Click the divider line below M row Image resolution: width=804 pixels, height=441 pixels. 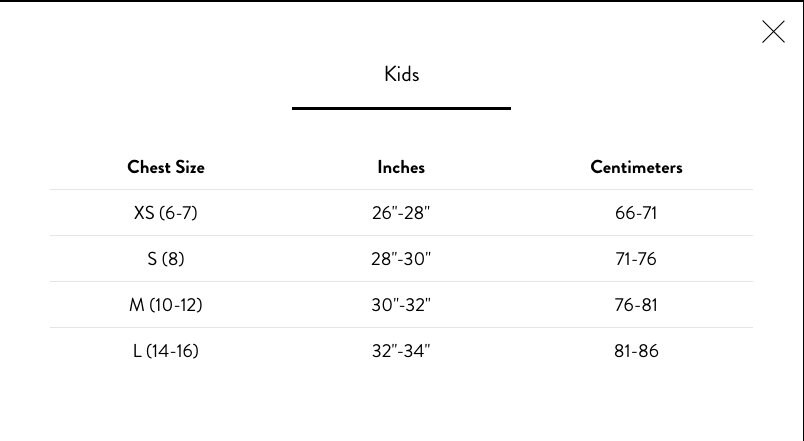(x=401, y=327)
